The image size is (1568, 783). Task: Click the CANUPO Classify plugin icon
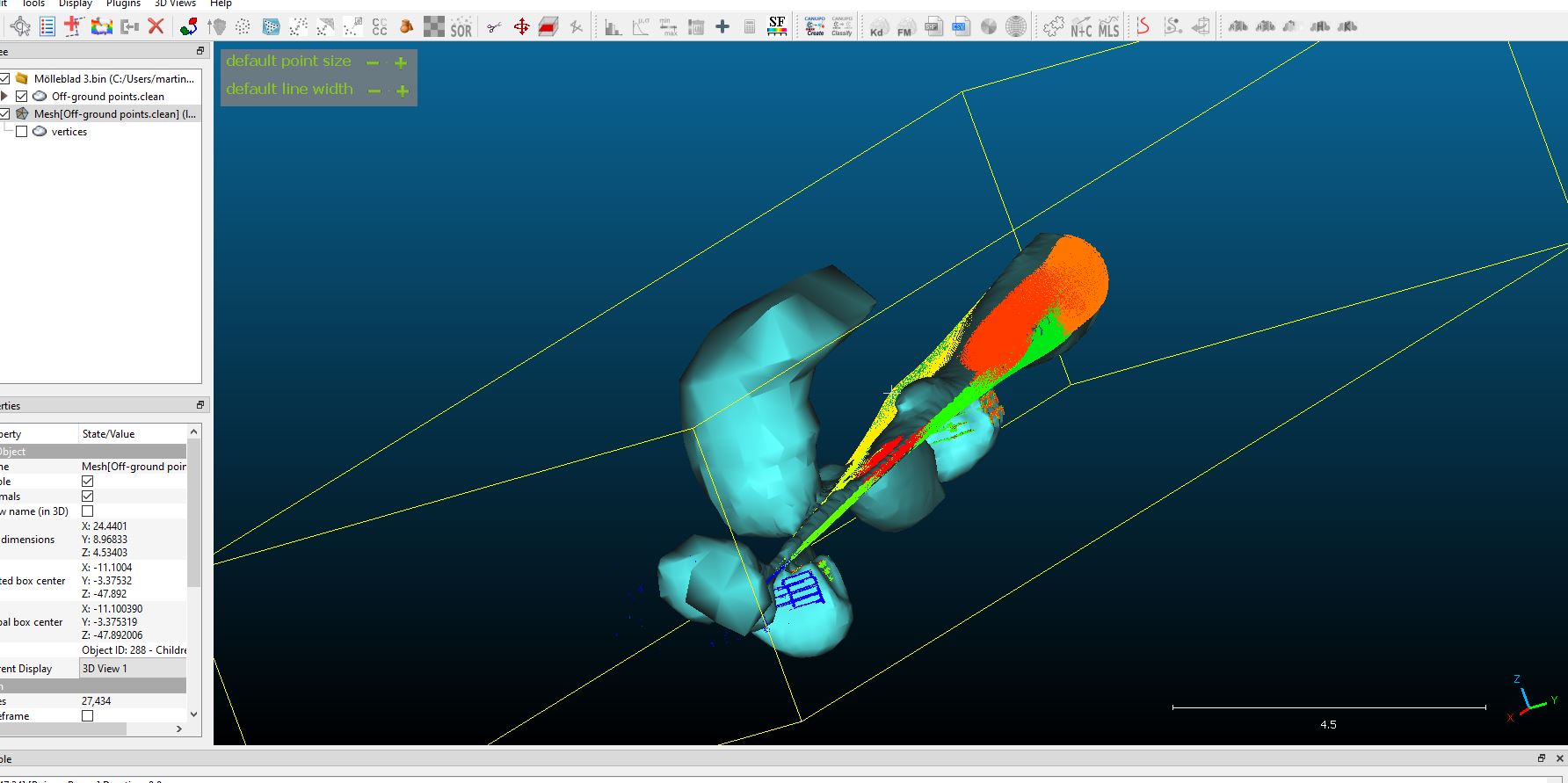[841, 26]
